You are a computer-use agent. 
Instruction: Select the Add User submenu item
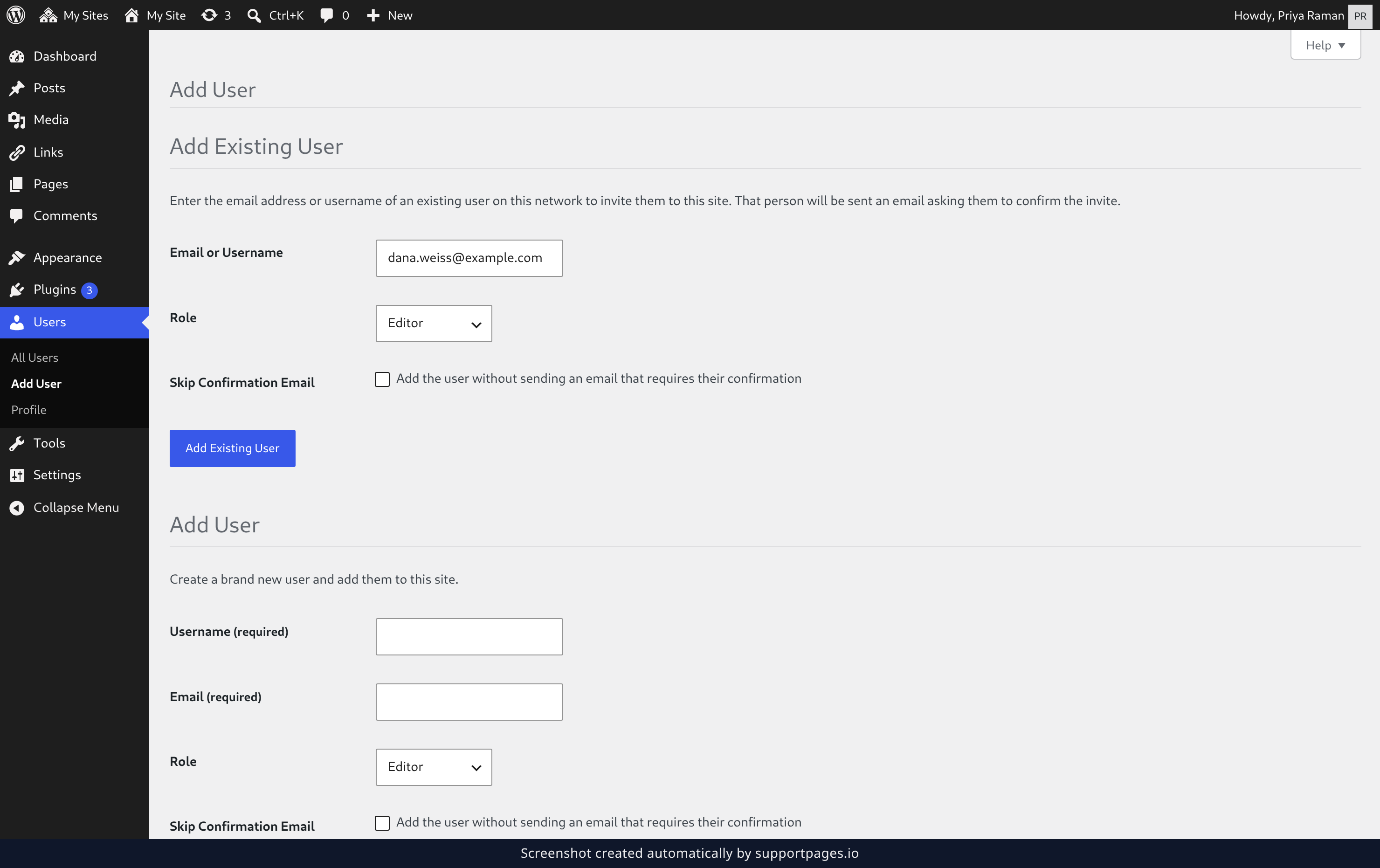[x=36, y=383]
